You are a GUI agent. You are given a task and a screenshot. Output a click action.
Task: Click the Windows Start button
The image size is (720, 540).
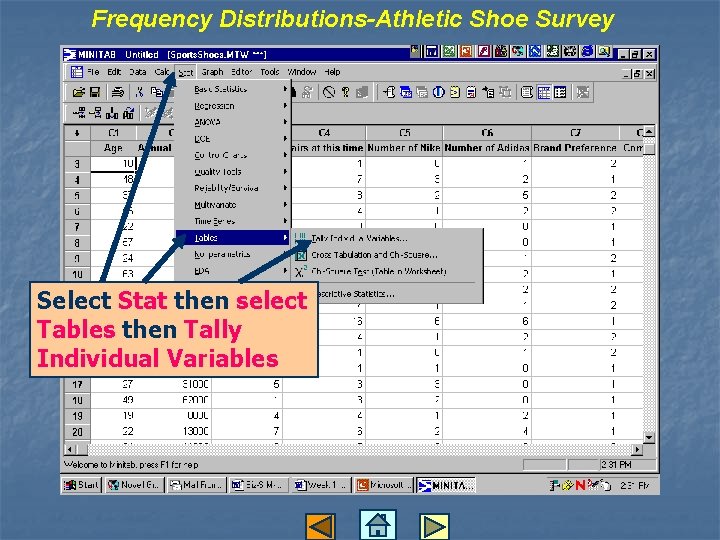(81, 485)
